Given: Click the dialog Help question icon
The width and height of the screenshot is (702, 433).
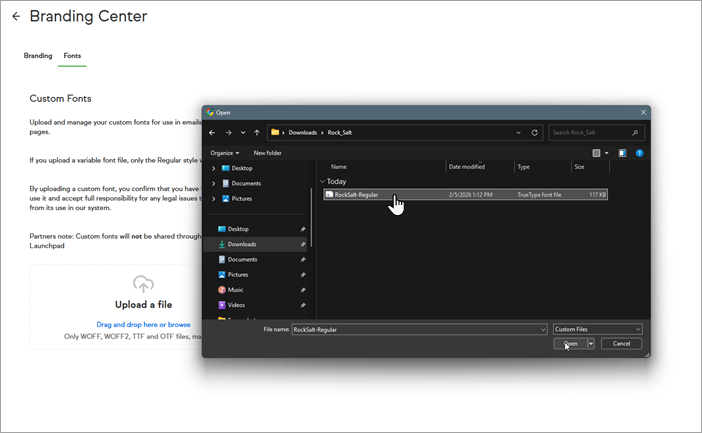Looking at the screenshot, I should click(639, 153).
